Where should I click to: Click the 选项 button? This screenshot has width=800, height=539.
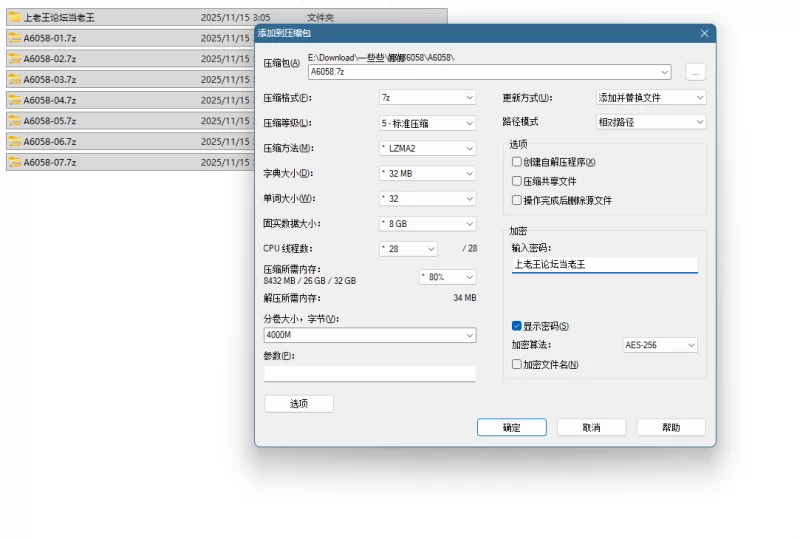click(298, 404)
